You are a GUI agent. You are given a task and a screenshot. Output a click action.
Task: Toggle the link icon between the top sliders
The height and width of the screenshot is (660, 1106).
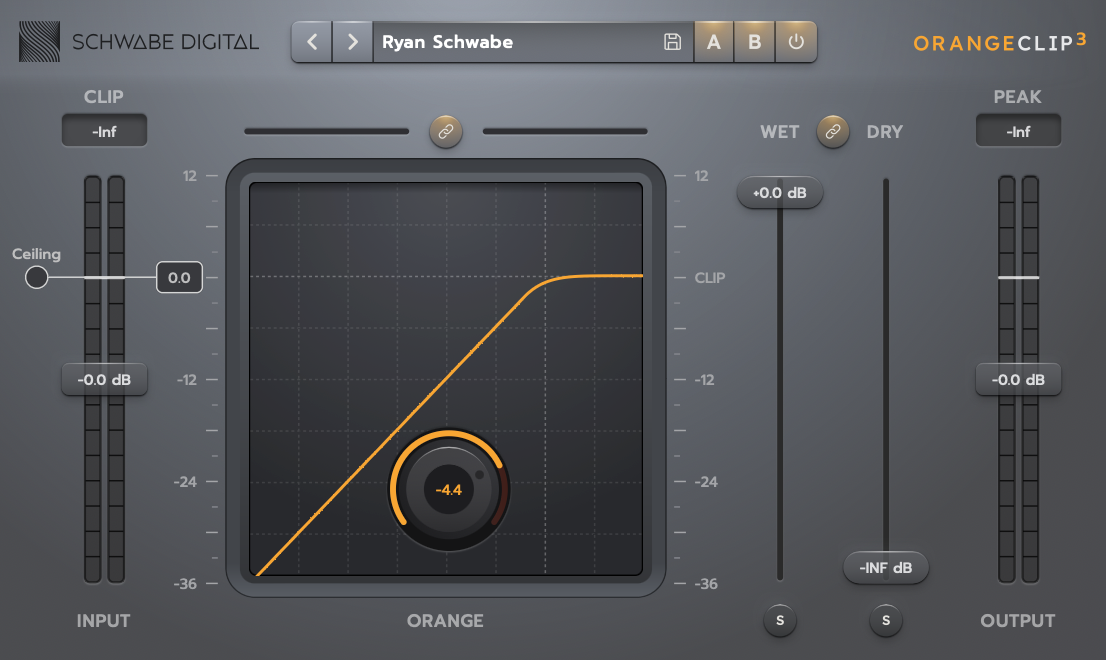click(446, 132)
